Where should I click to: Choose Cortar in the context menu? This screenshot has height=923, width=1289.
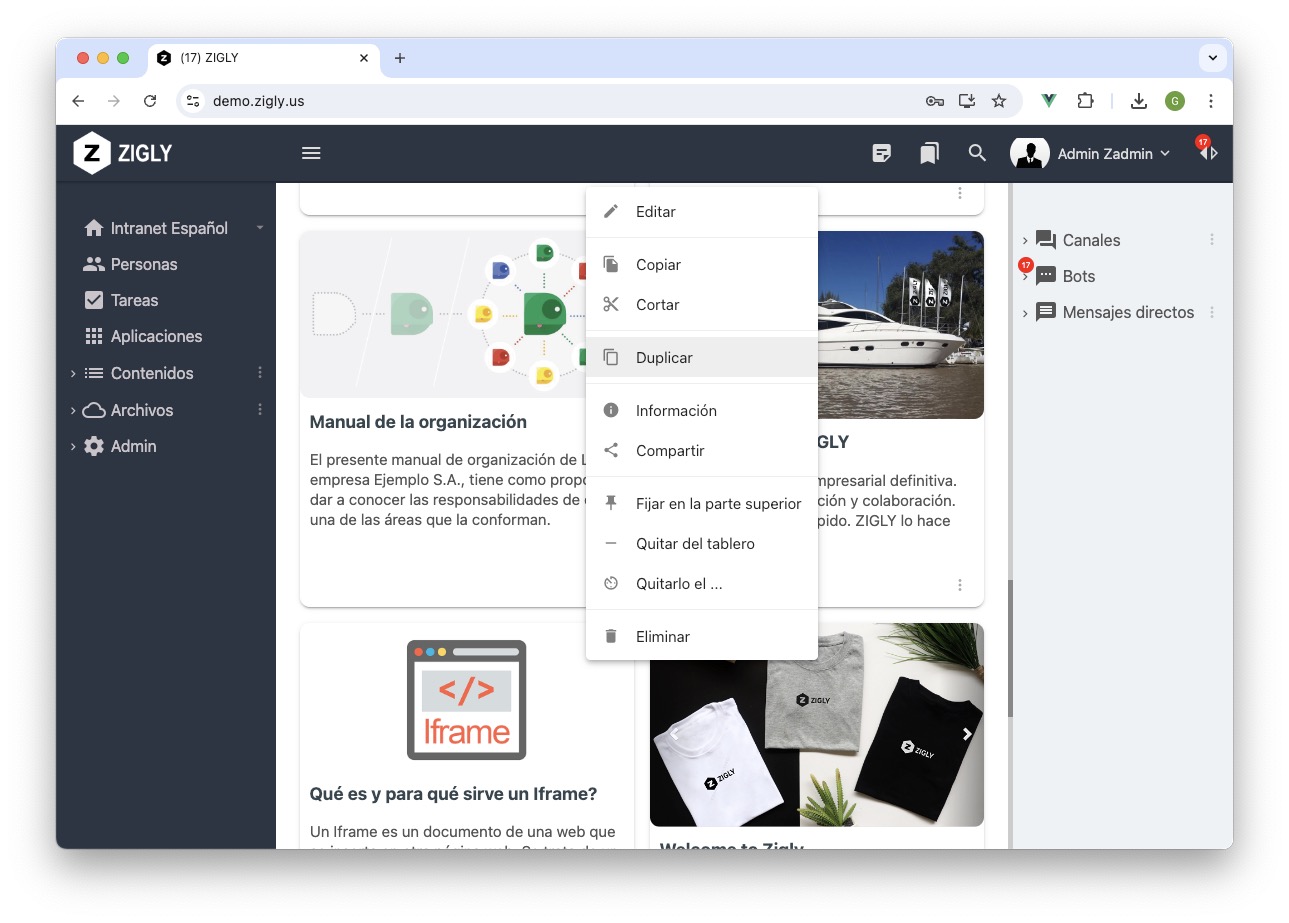point(702,305)
